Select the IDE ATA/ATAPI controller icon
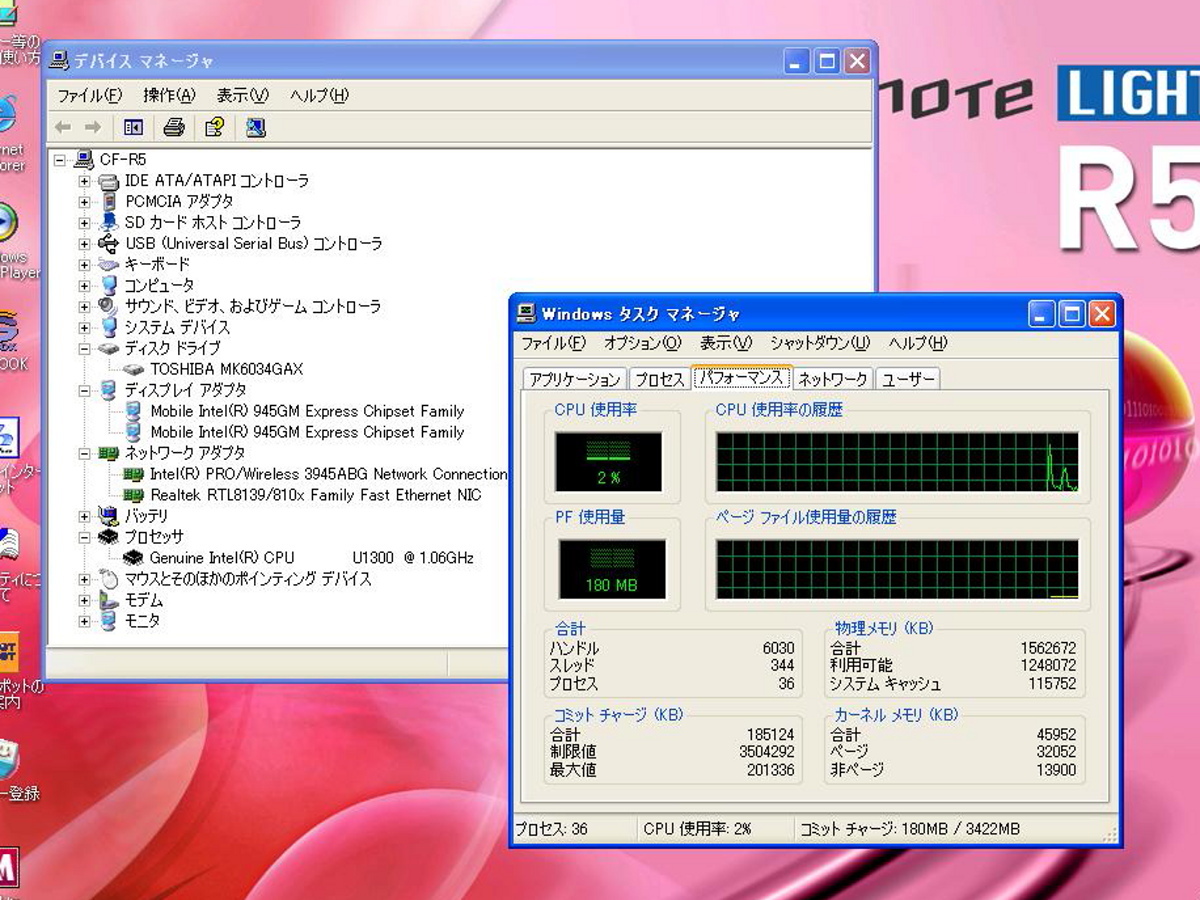The height and width of the screenshot is (900, 1200). [x=109, y=181]
